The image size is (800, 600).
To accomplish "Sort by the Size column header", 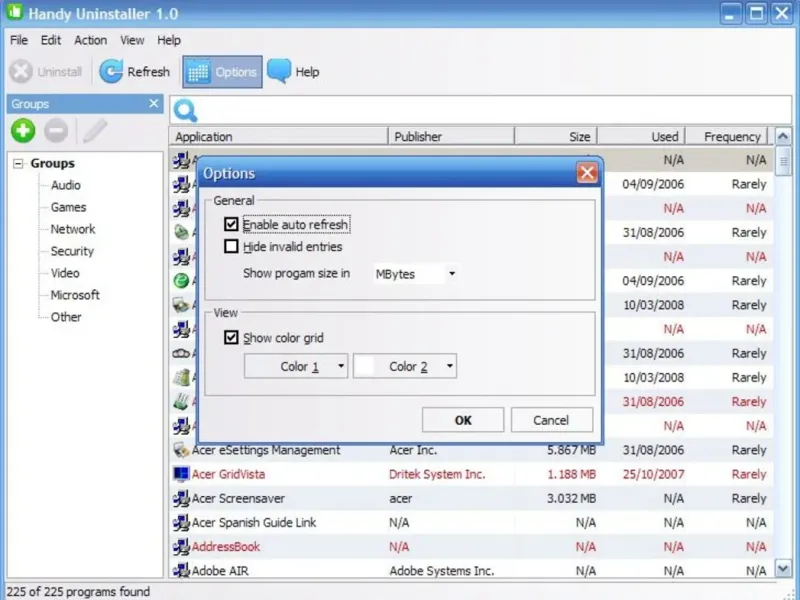I will 556,137.
